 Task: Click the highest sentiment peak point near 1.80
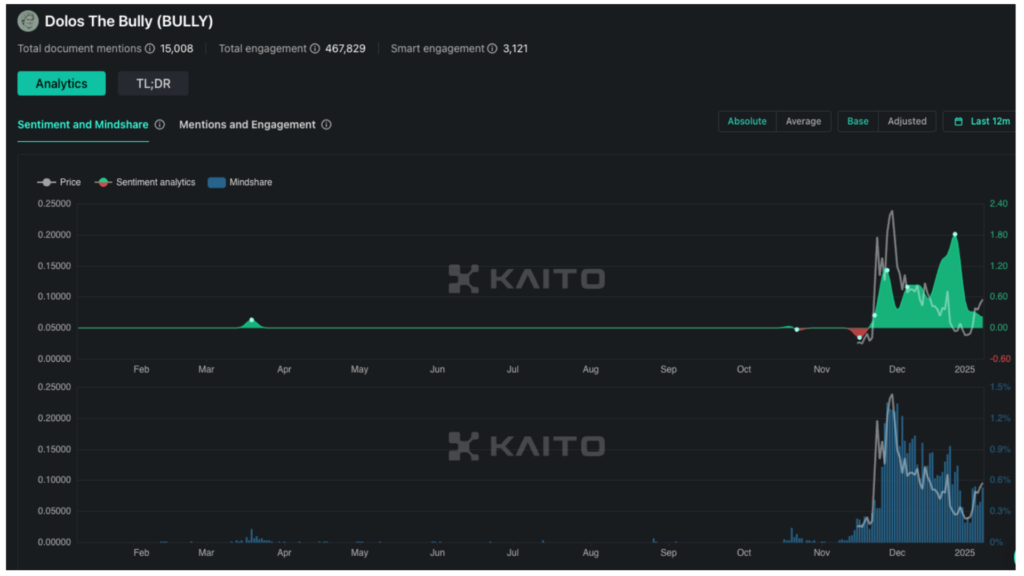(955, 234)
